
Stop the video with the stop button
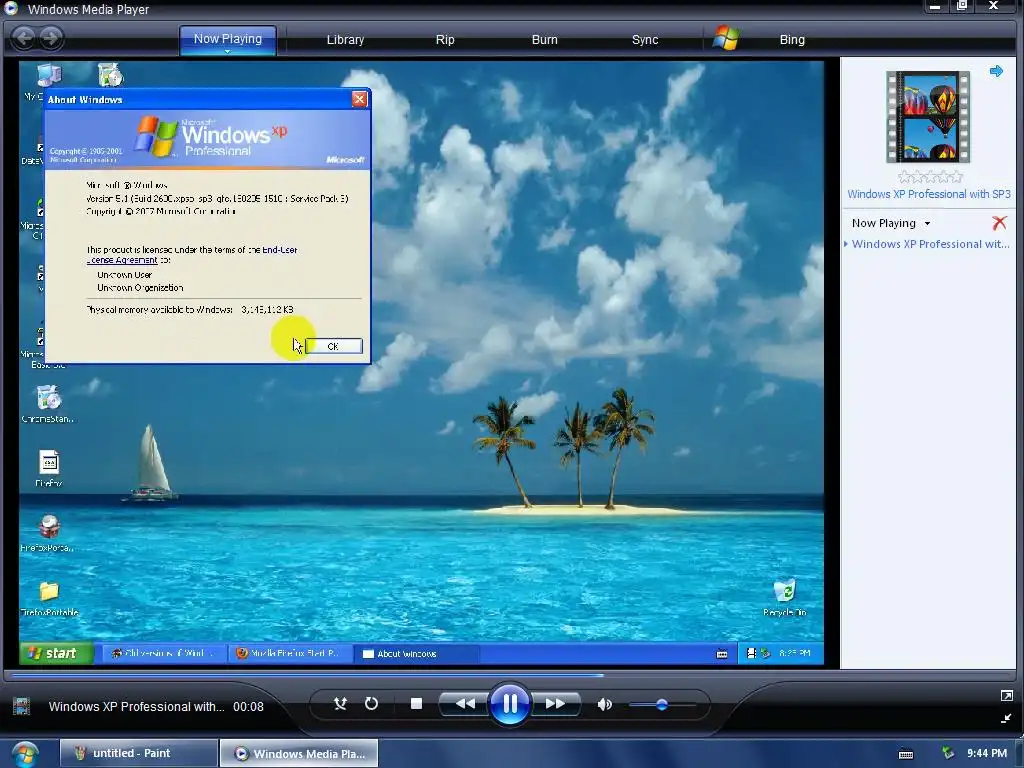tap(416, 703)
